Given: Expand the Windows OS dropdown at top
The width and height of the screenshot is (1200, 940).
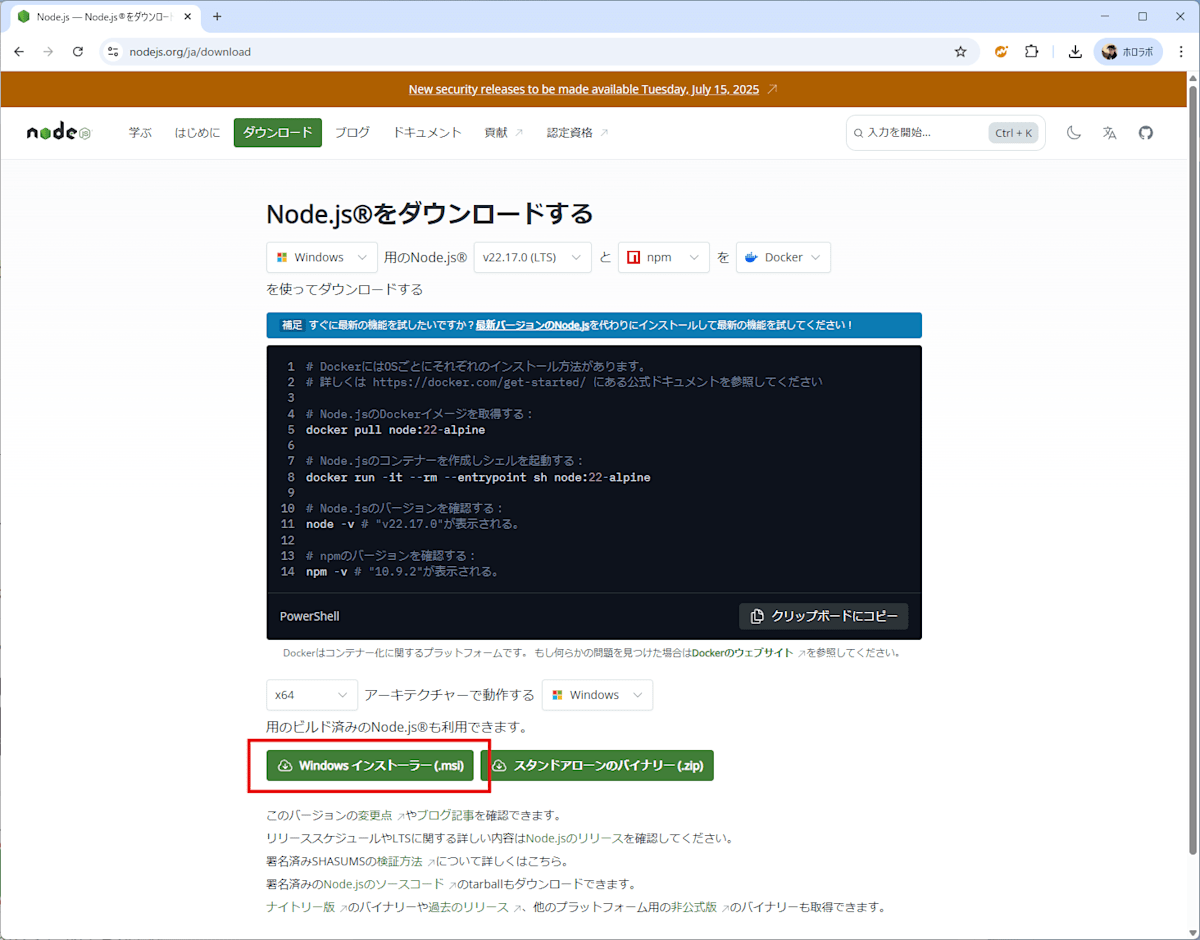Looking at the screenshot, I should click(x=322, y=257).
